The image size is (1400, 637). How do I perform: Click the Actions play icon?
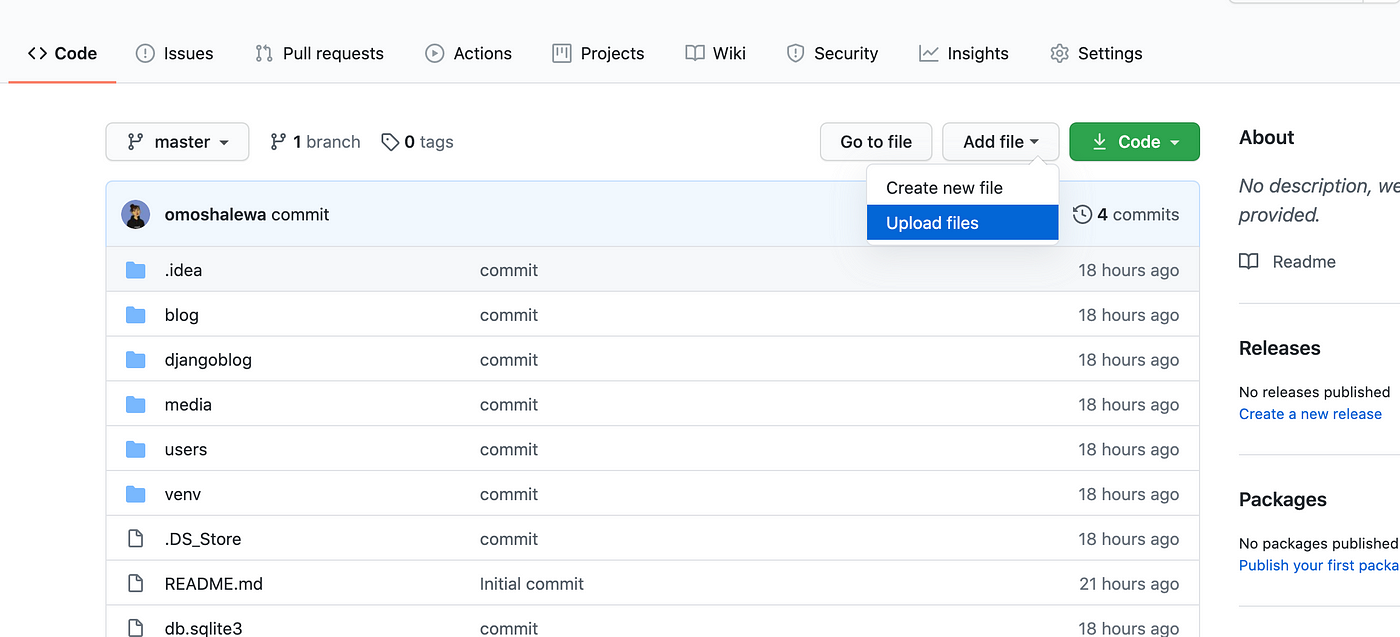pos(435,53)
